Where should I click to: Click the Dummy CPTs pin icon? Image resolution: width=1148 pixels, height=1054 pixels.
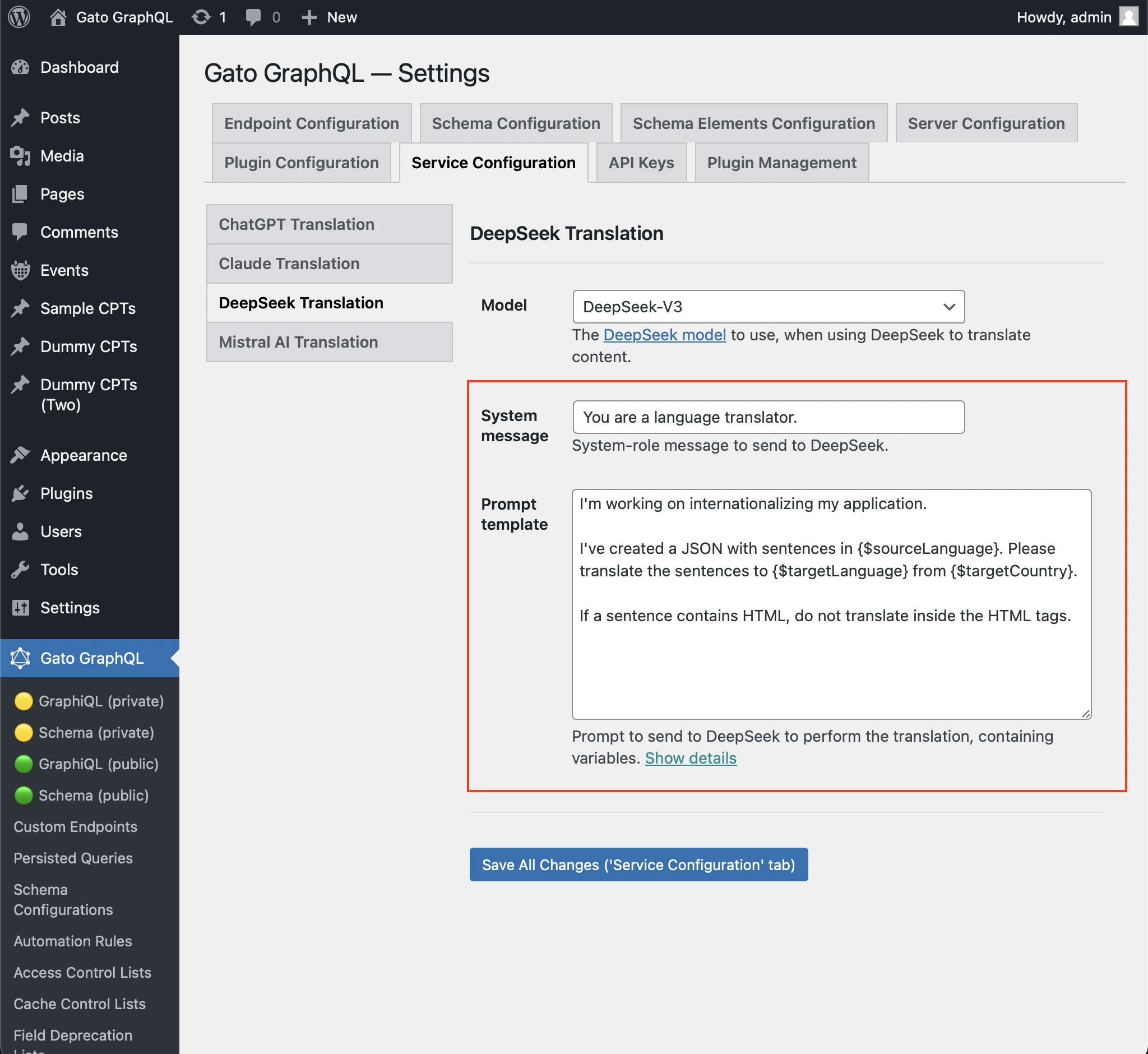21,346
